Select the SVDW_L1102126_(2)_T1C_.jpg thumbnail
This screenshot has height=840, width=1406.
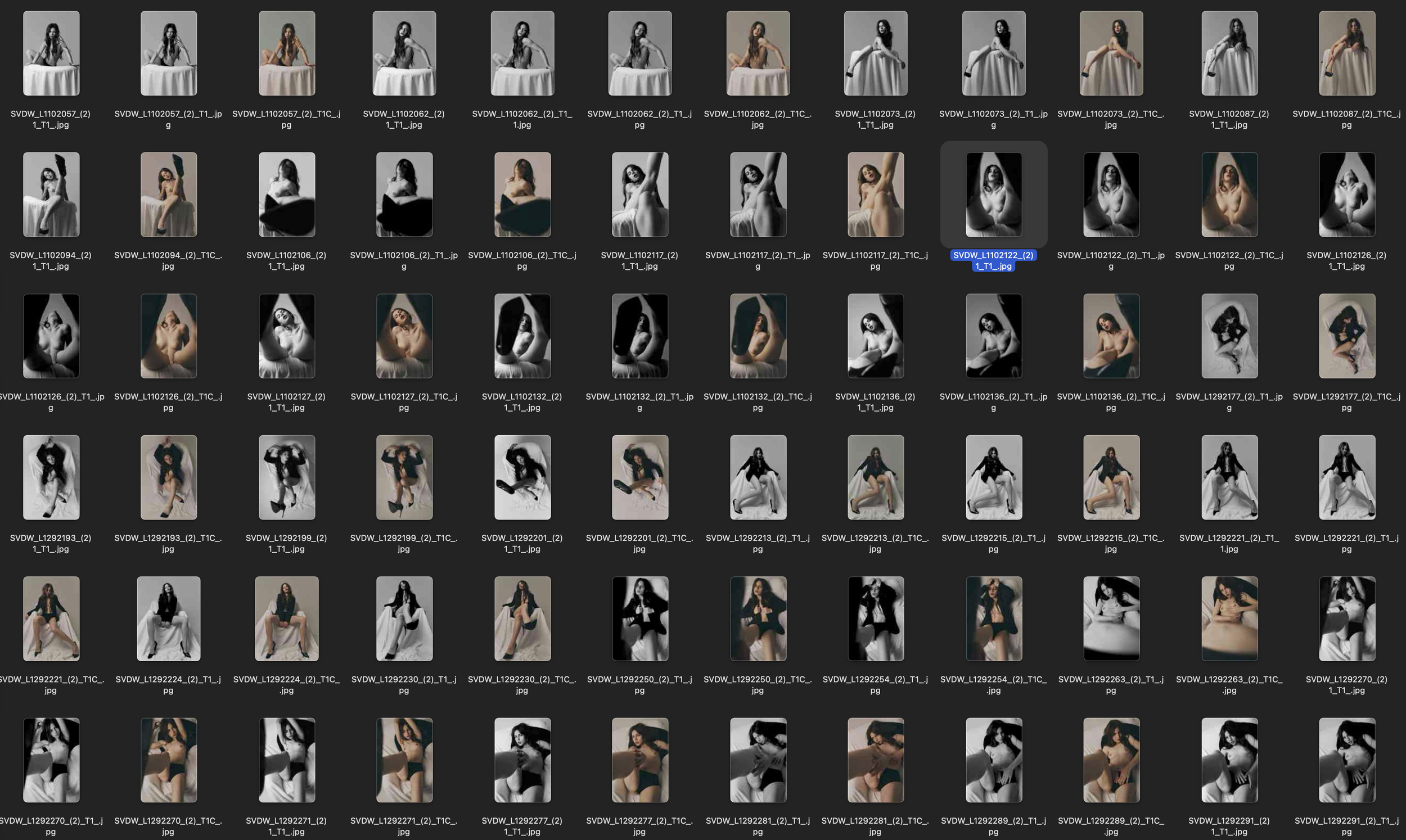pos(168,336)
